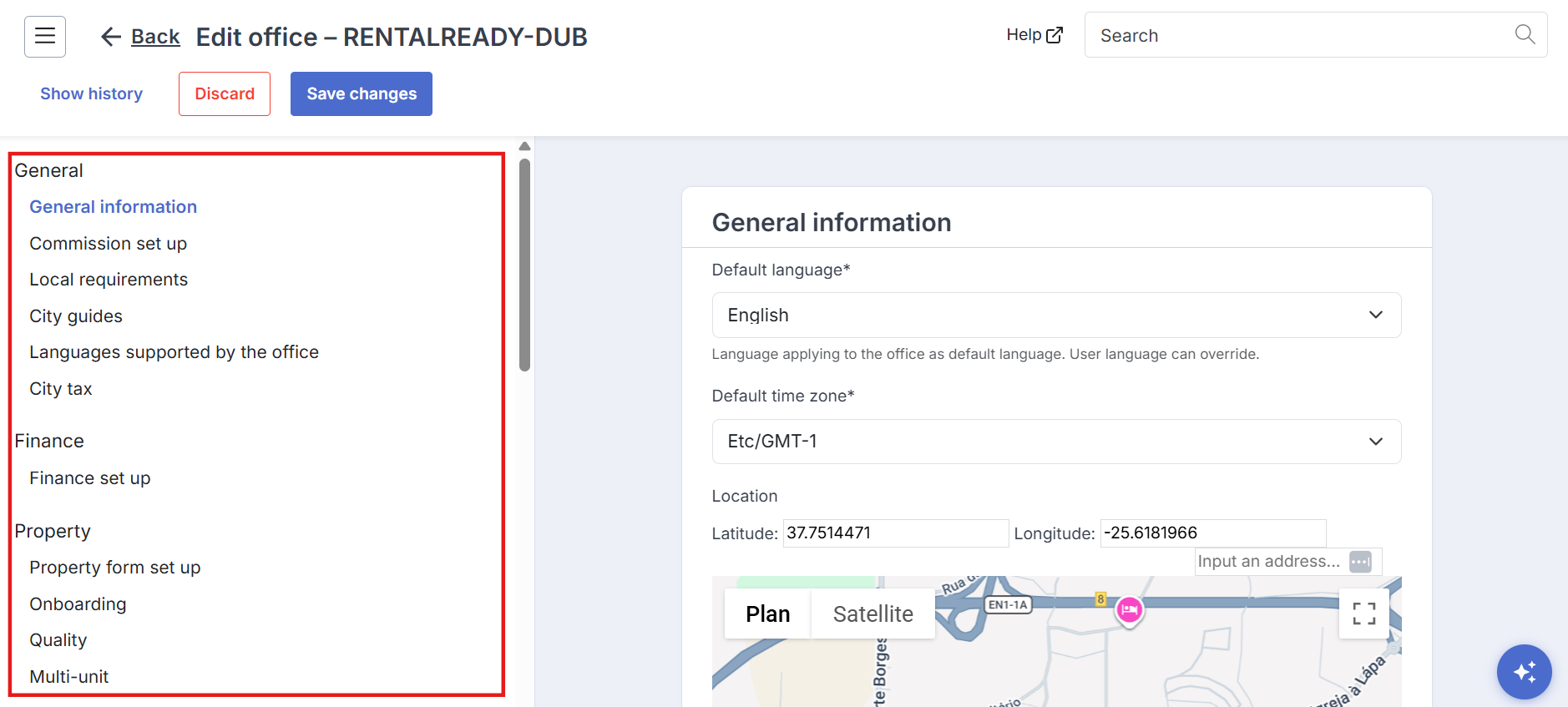
Task: Open the Default time zone dropdown
Action: point(1056,442)
